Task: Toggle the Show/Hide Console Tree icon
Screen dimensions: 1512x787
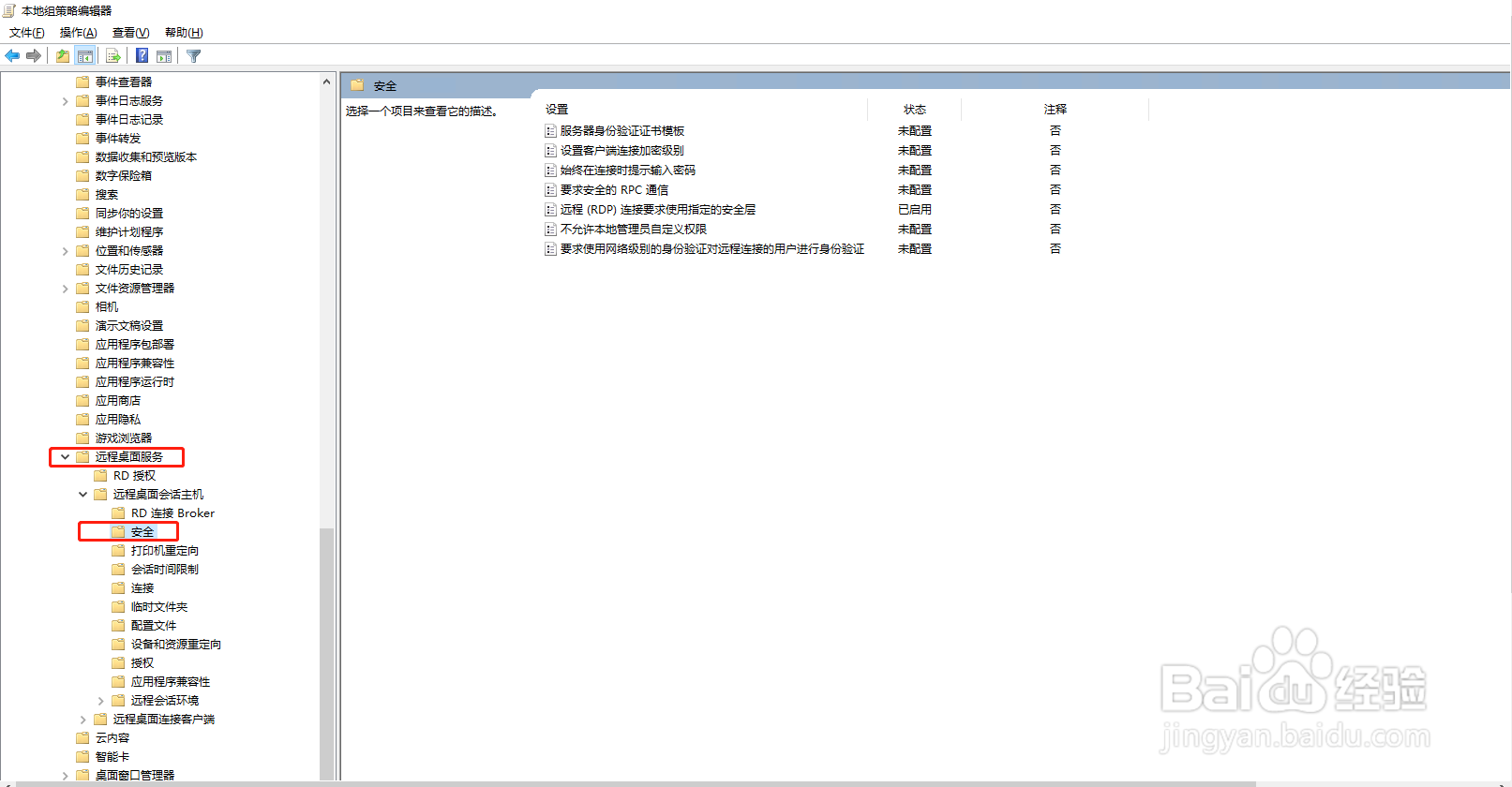Action: click(85, 56)
